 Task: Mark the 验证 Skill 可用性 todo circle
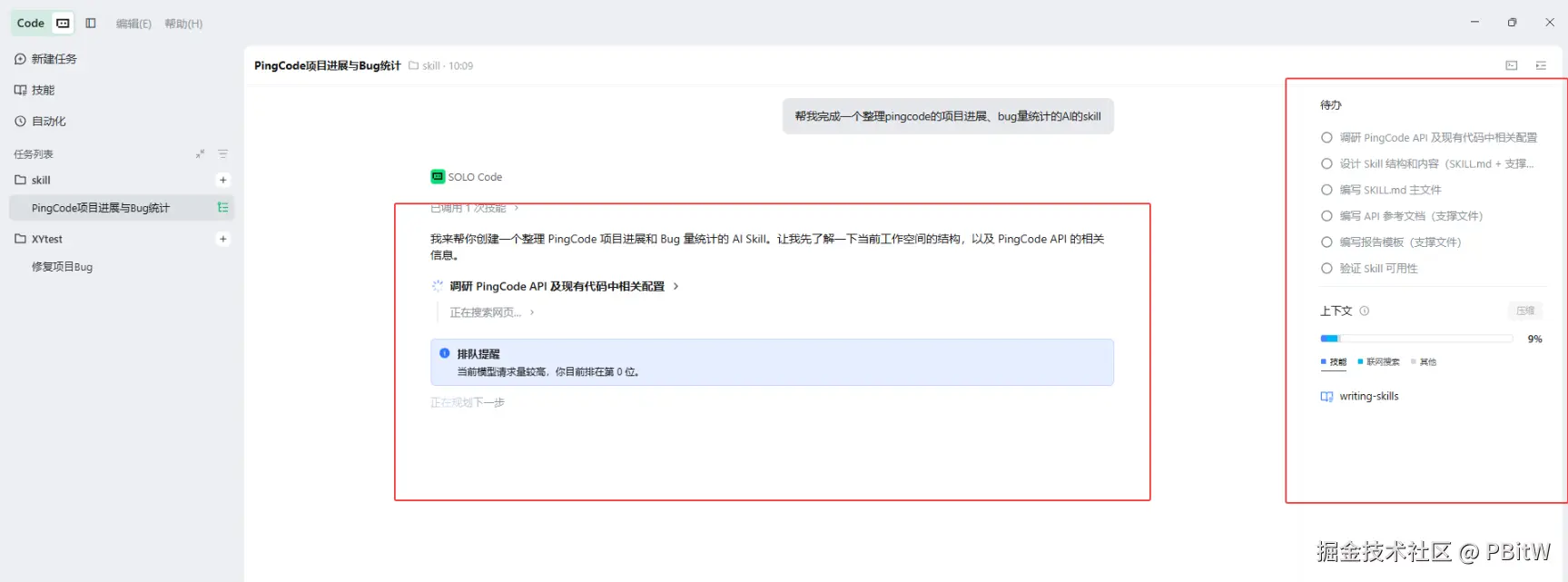click(x=1326, y=268)
